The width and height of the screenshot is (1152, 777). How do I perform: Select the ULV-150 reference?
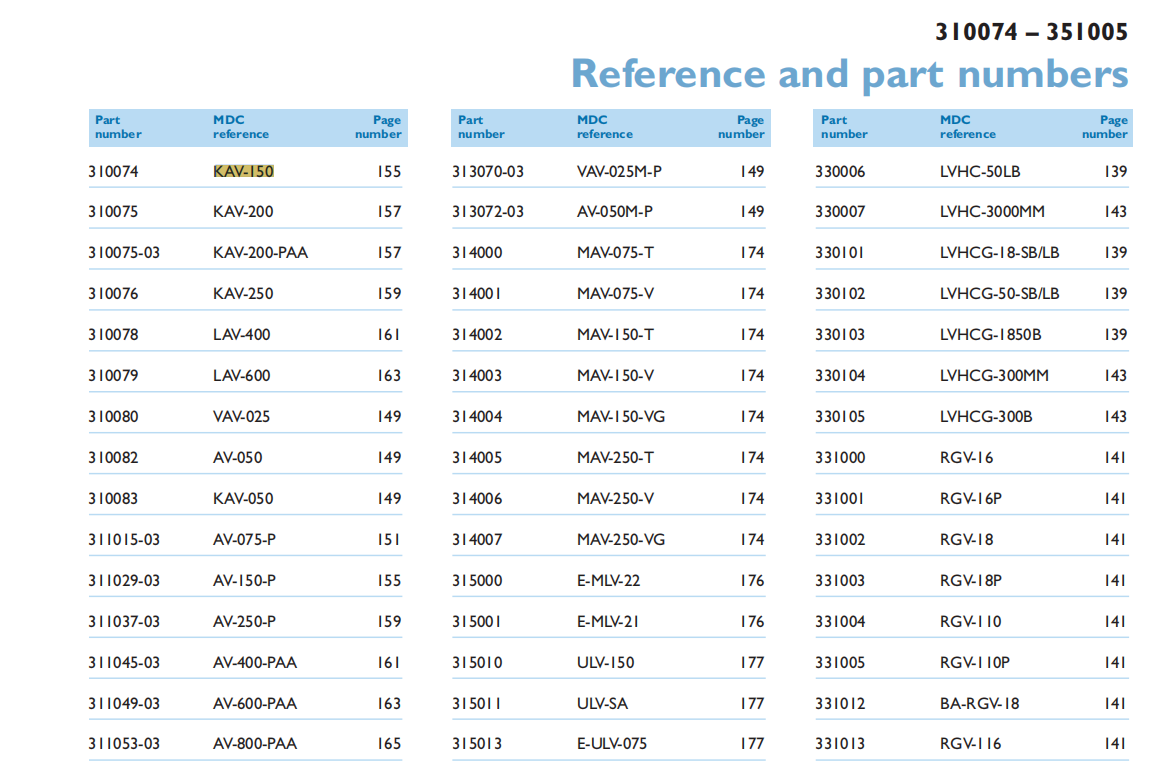click(605, 662)
